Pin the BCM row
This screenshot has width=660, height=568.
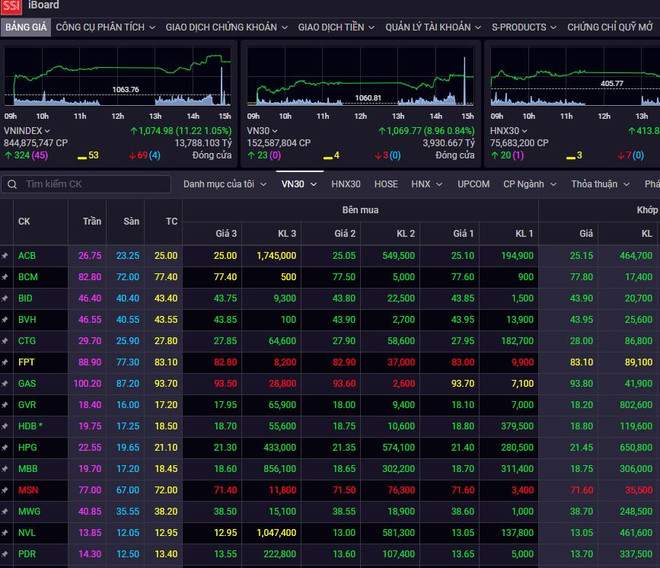pyautogui.click(x=5, y=277)
